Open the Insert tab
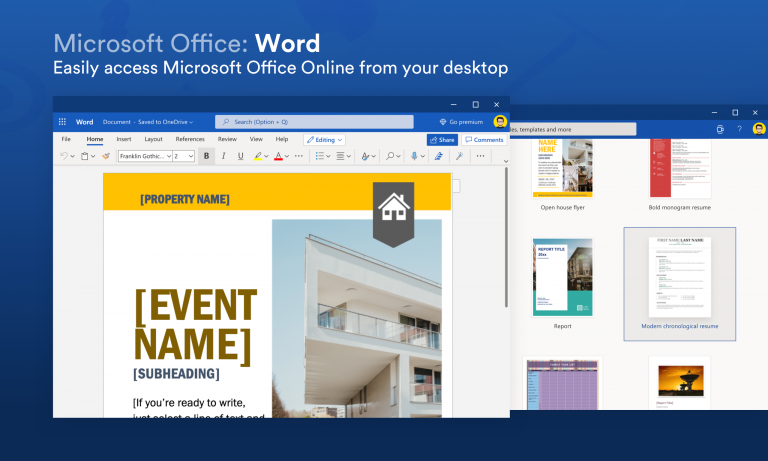Viewport: 768px width, 461px height. click(x=124, y=139)
